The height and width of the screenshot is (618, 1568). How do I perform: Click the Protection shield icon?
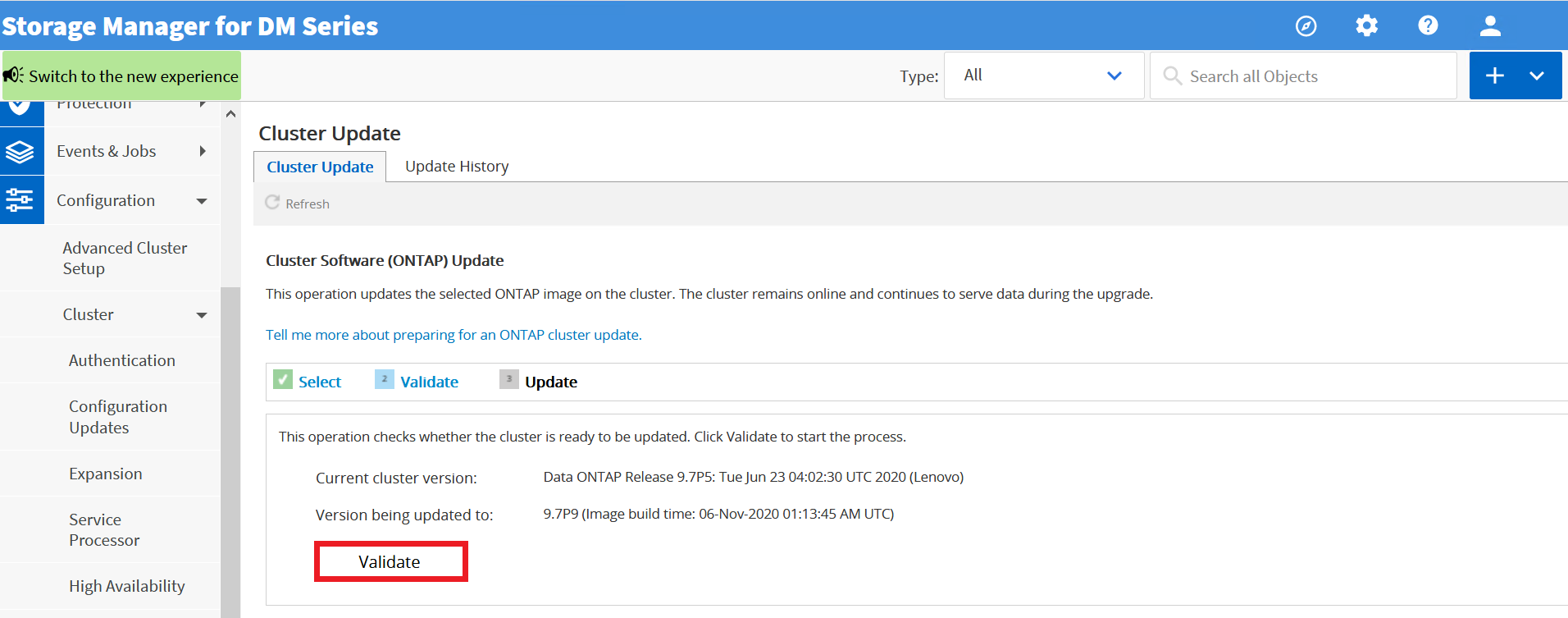pyautogui.click(x=20, y=107)
